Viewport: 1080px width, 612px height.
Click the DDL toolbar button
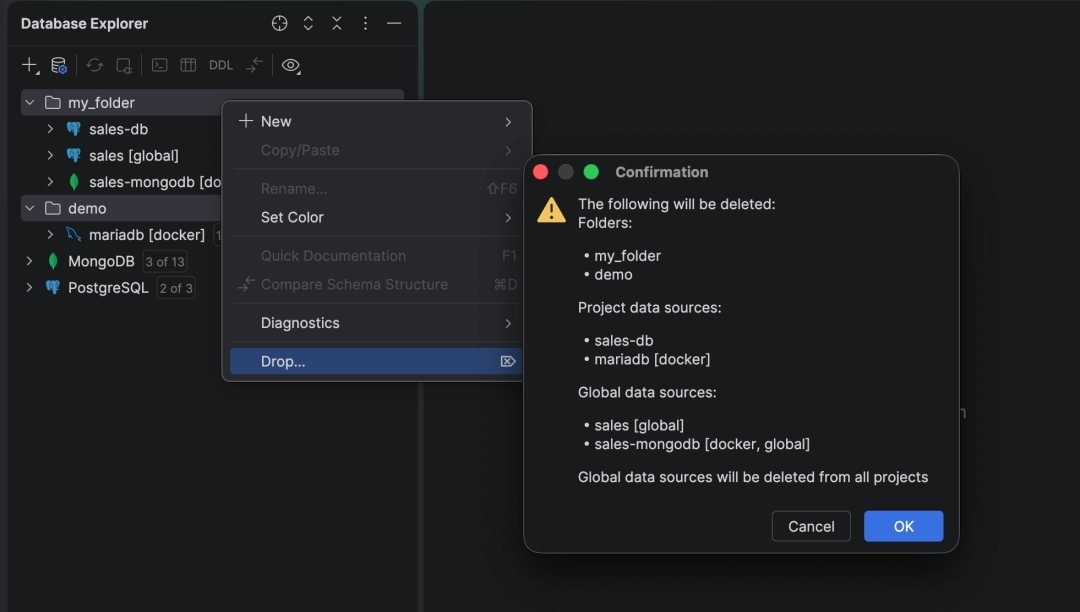[220, 65]
